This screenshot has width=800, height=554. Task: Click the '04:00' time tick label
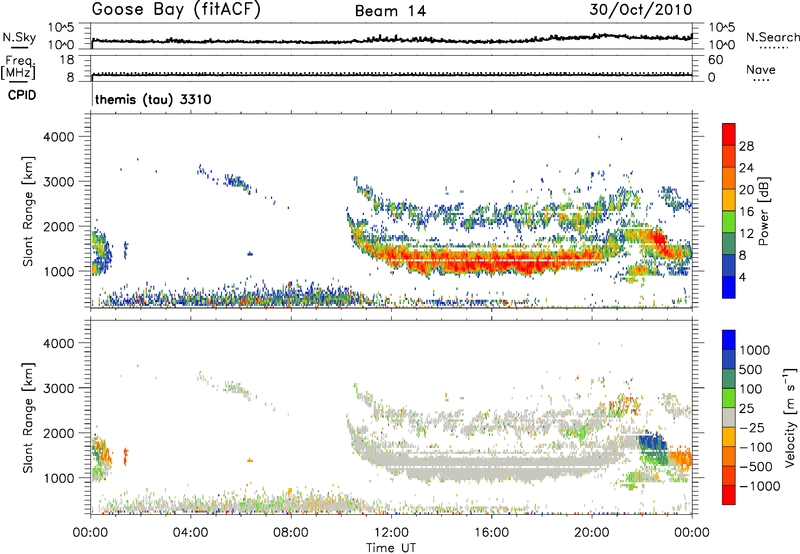click(190, 533)
